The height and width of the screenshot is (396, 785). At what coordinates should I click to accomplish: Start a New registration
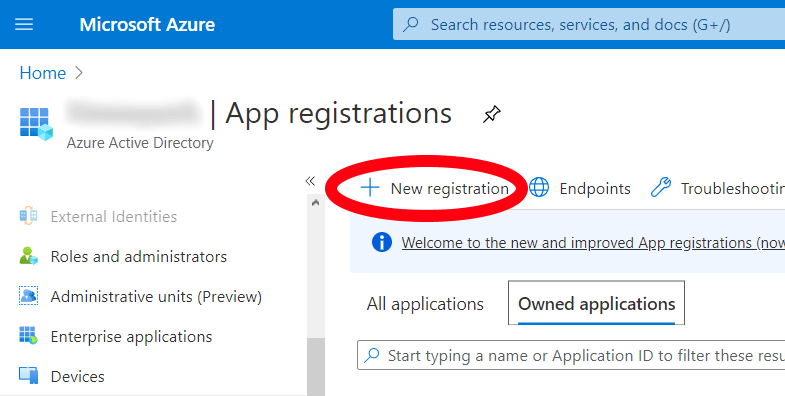click(x=435, y=188)
